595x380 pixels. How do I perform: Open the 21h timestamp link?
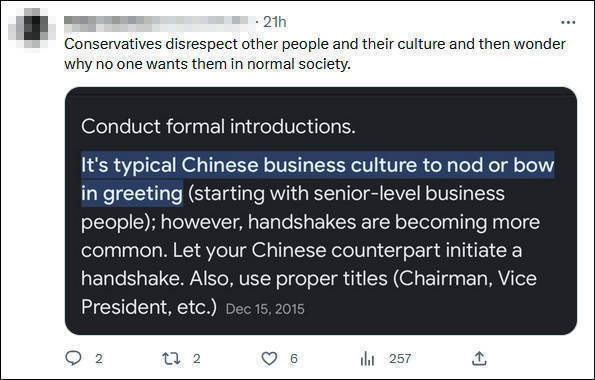(x=274, y=22)
